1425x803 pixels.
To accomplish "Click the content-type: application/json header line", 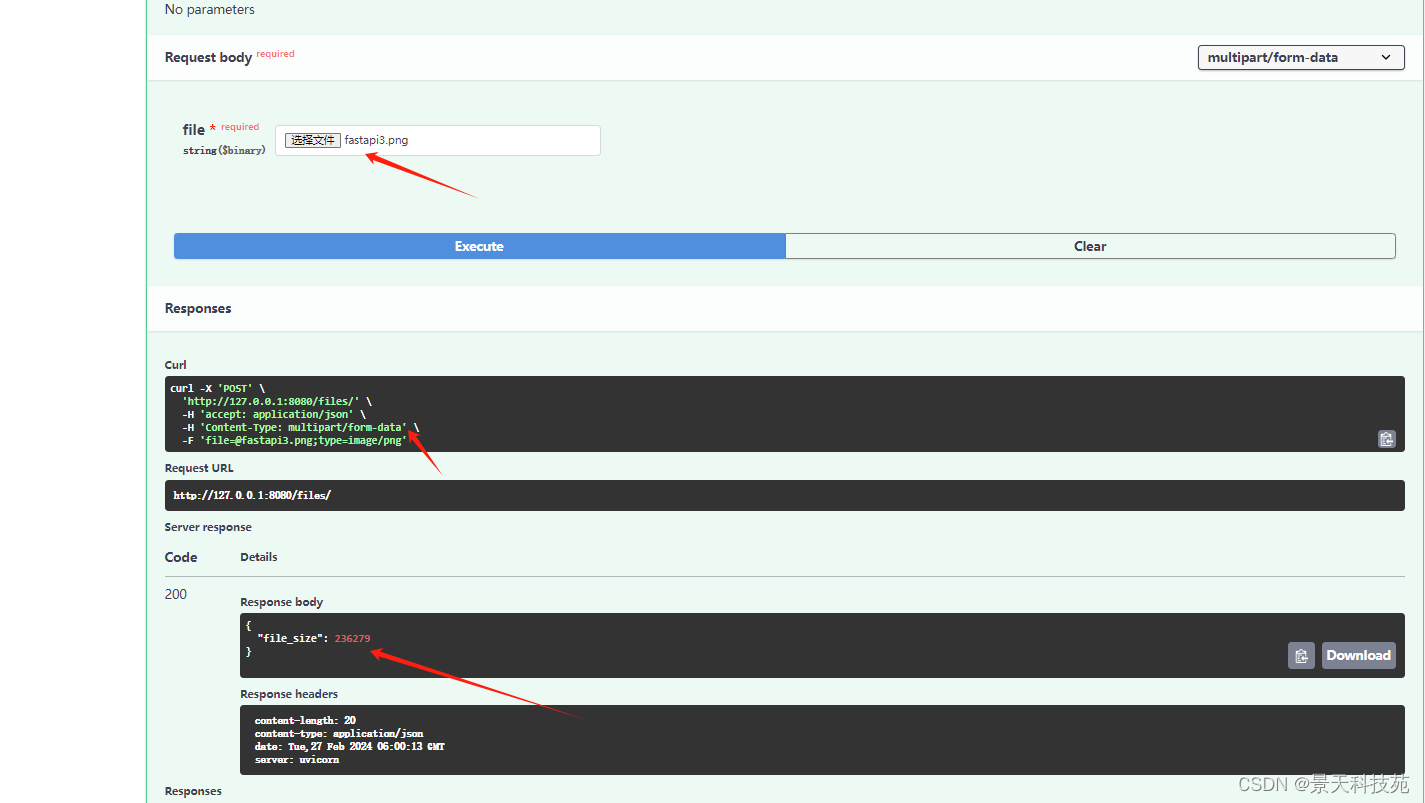I will pyautogui.click(x=338, y=734).
